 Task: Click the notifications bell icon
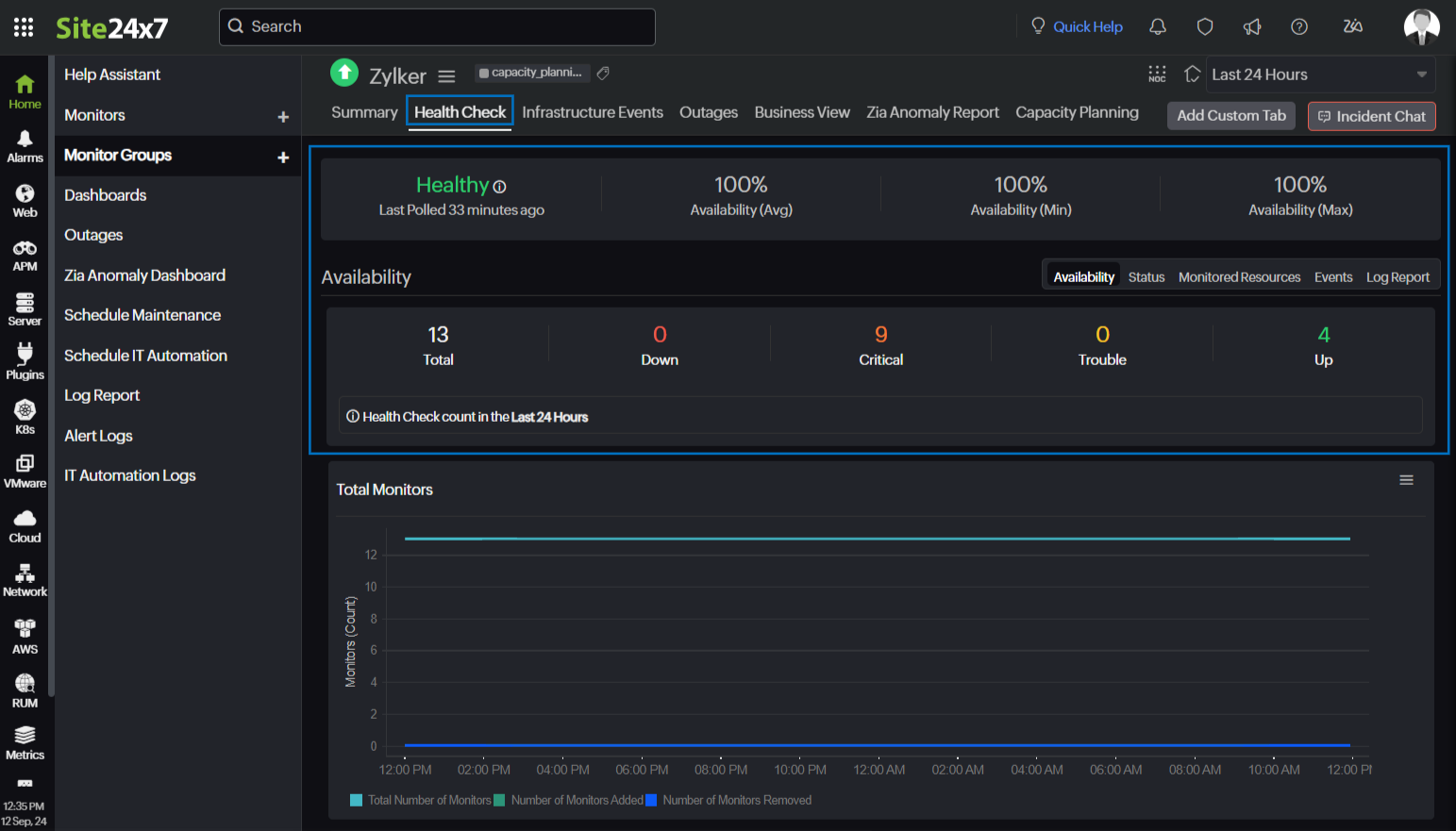(1158, 26)
